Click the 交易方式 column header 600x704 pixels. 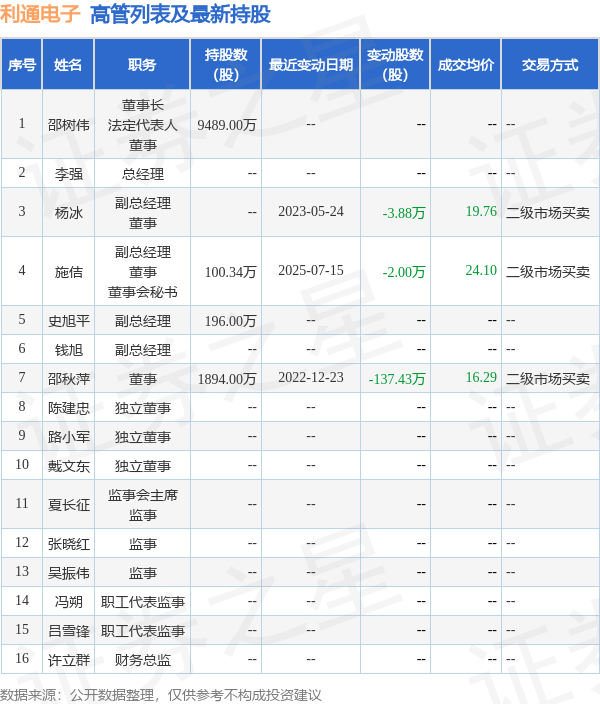point(550,64)
